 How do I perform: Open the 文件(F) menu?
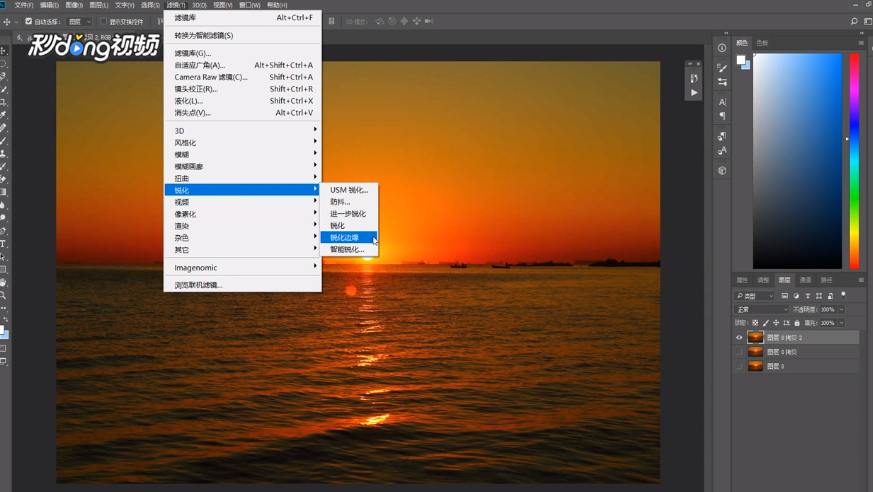[23, 5]
